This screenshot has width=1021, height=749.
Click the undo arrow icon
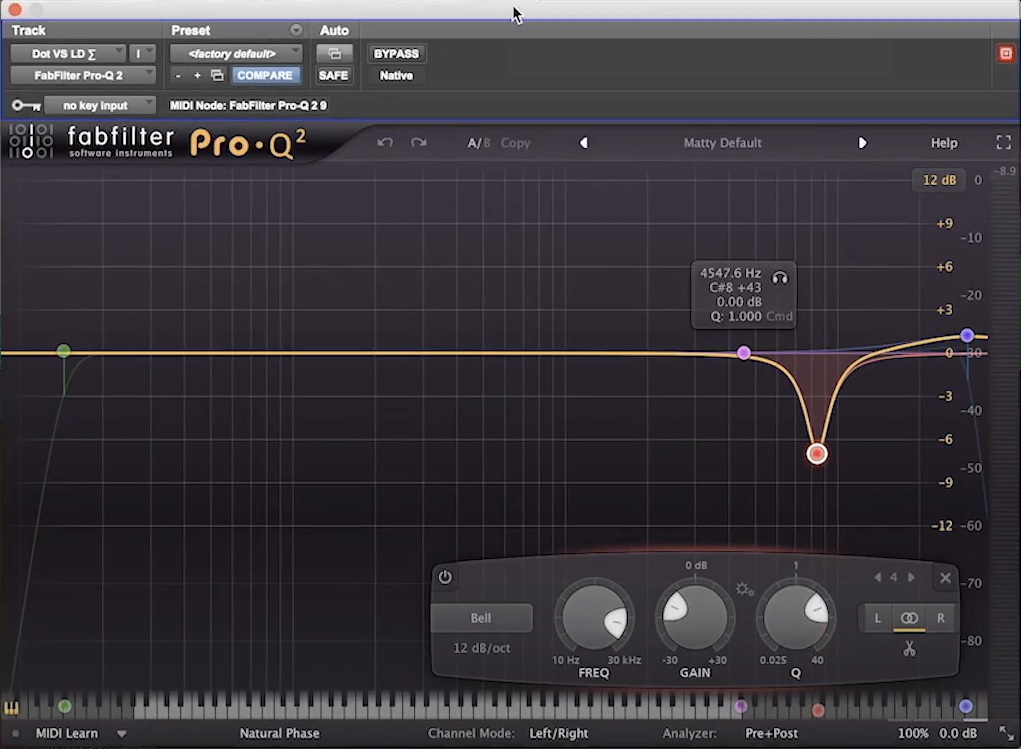coord(385,143)
